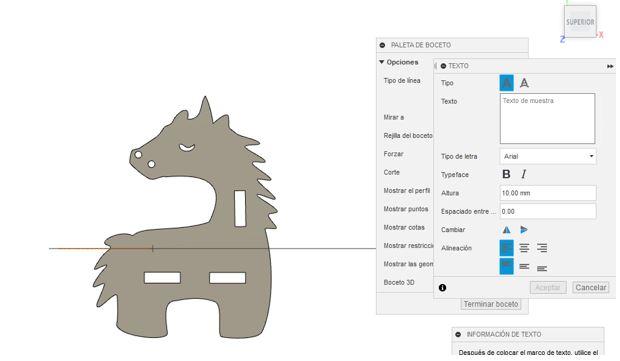
Task: Select Corte option
Action: 391,172
